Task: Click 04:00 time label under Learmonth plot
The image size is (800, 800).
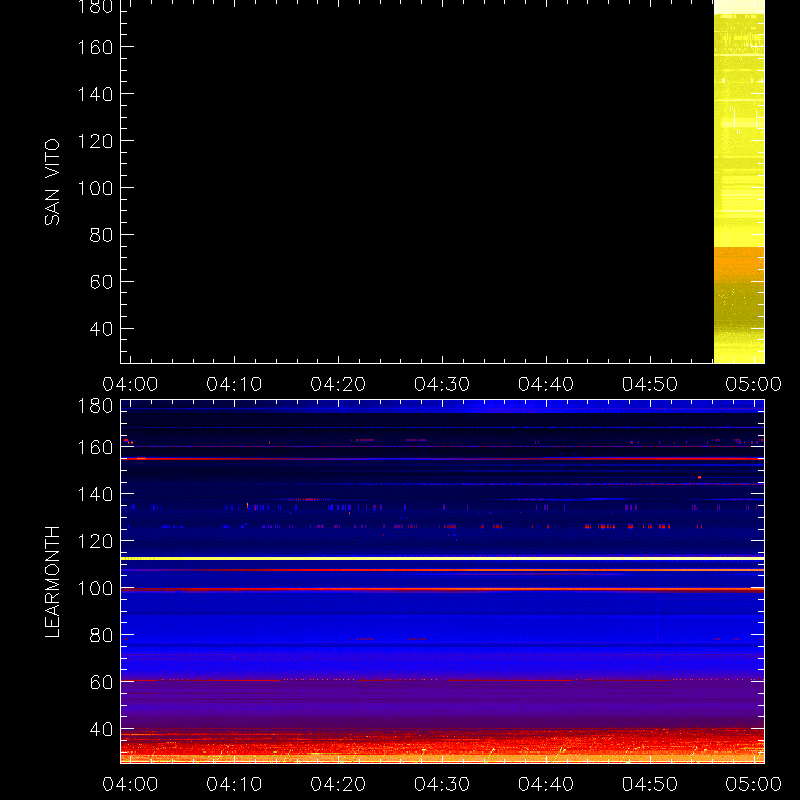Action: [130, 784]
